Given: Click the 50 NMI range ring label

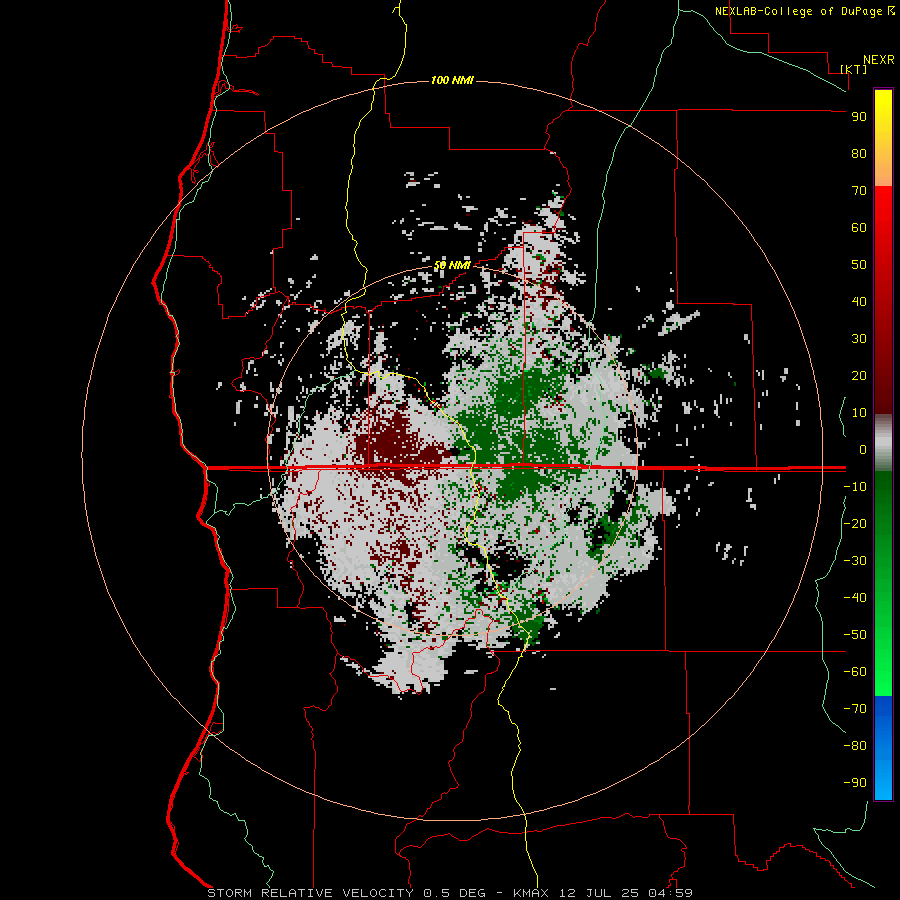Looking at the screenshot, I should [452, 265].
